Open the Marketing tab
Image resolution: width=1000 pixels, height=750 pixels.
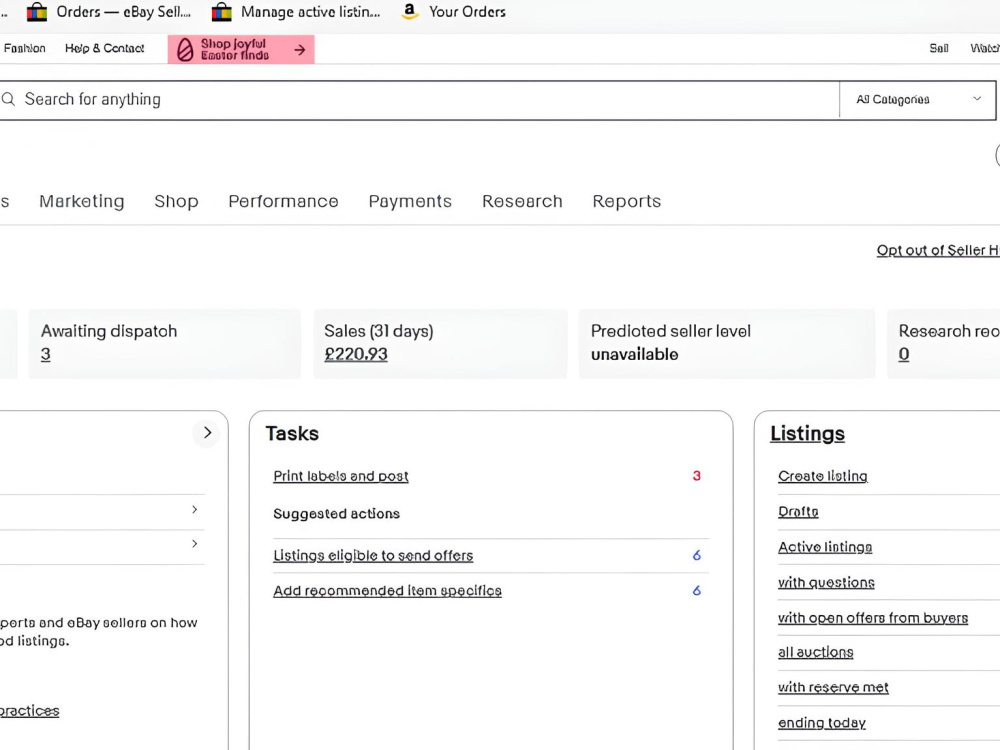coord(82,201)
